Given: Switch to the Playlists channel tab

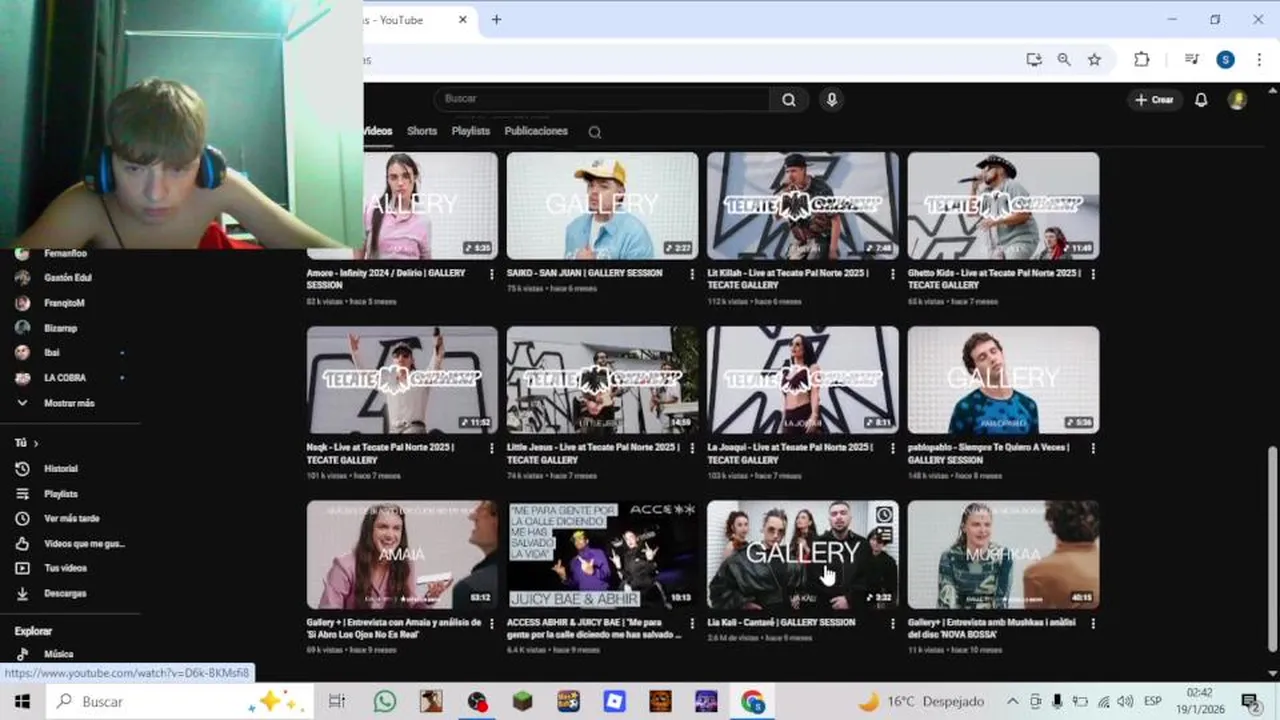Looking at the screenshot, I should pyautogui.click(x=470, y=131).
